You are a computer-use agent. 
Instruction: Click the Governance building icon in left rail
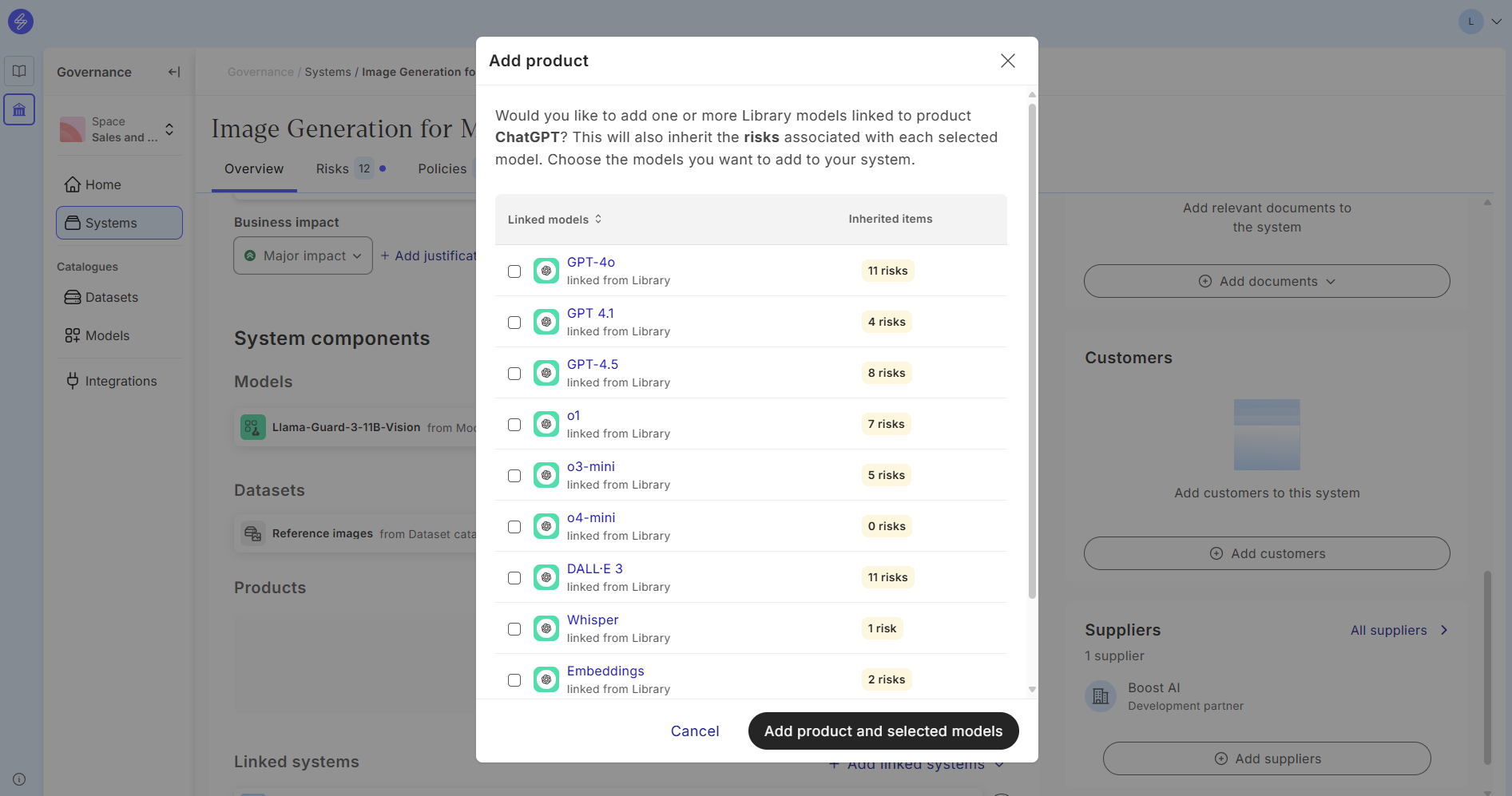(19, 109)
